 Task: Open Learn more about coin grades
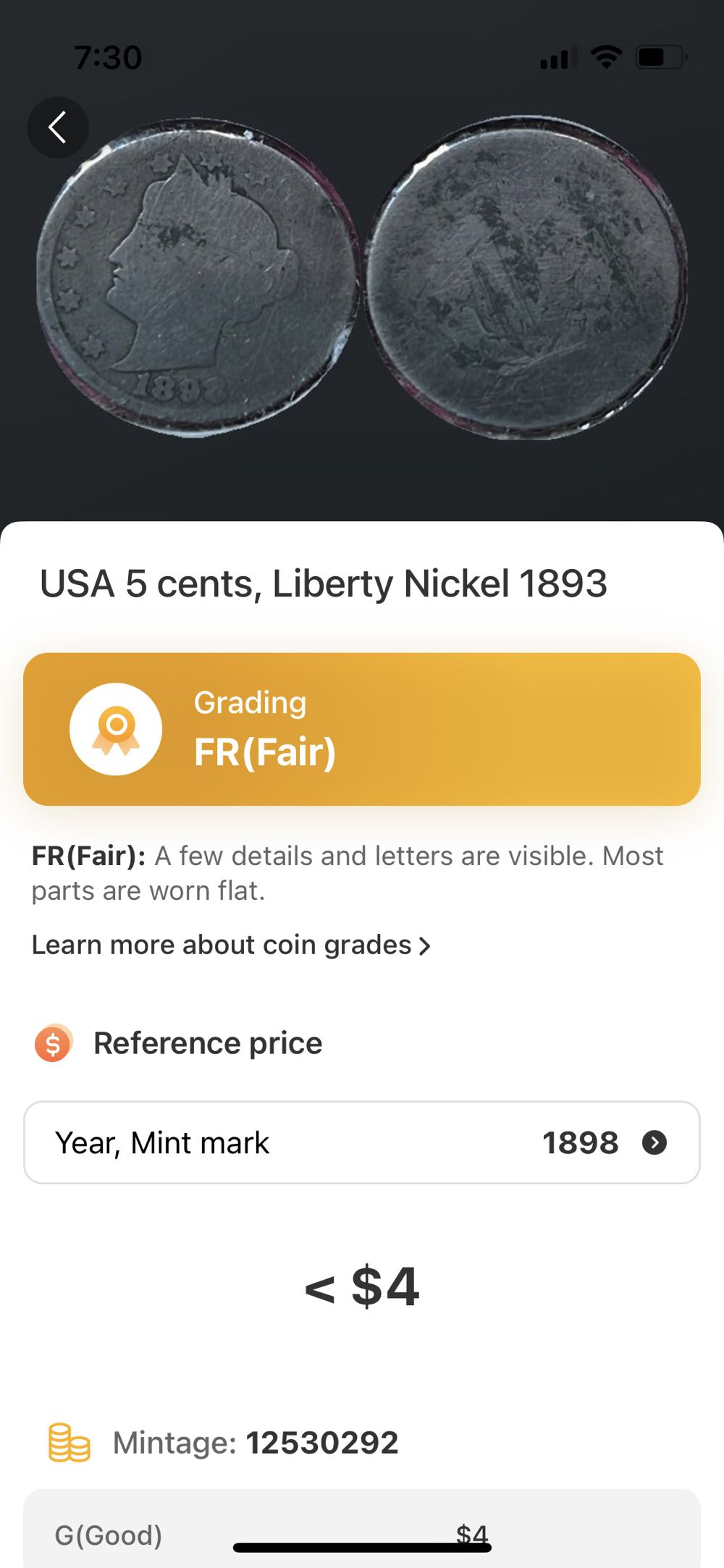pyautogui.click(x=222, y=945)
